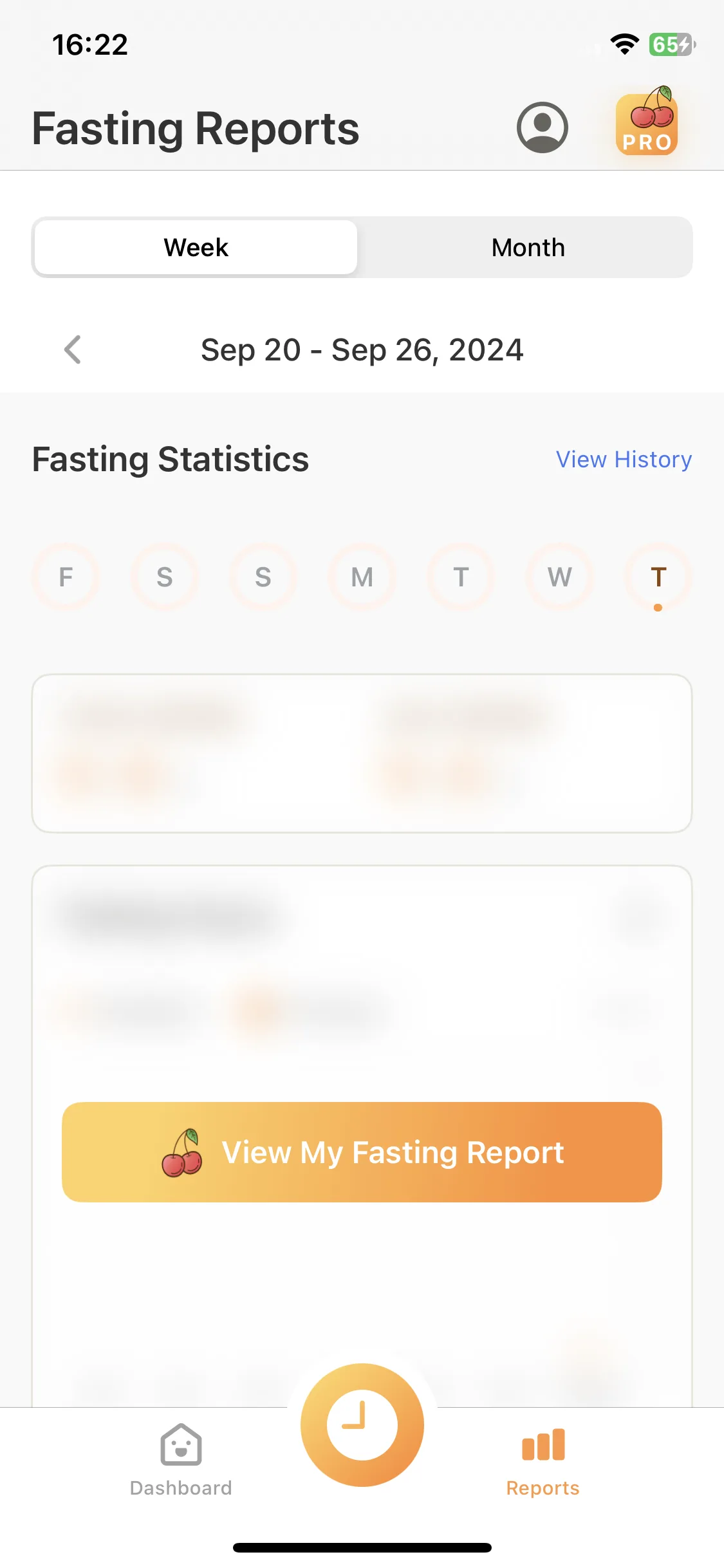Select the first Saturday day circle

(x=165, y=577)
